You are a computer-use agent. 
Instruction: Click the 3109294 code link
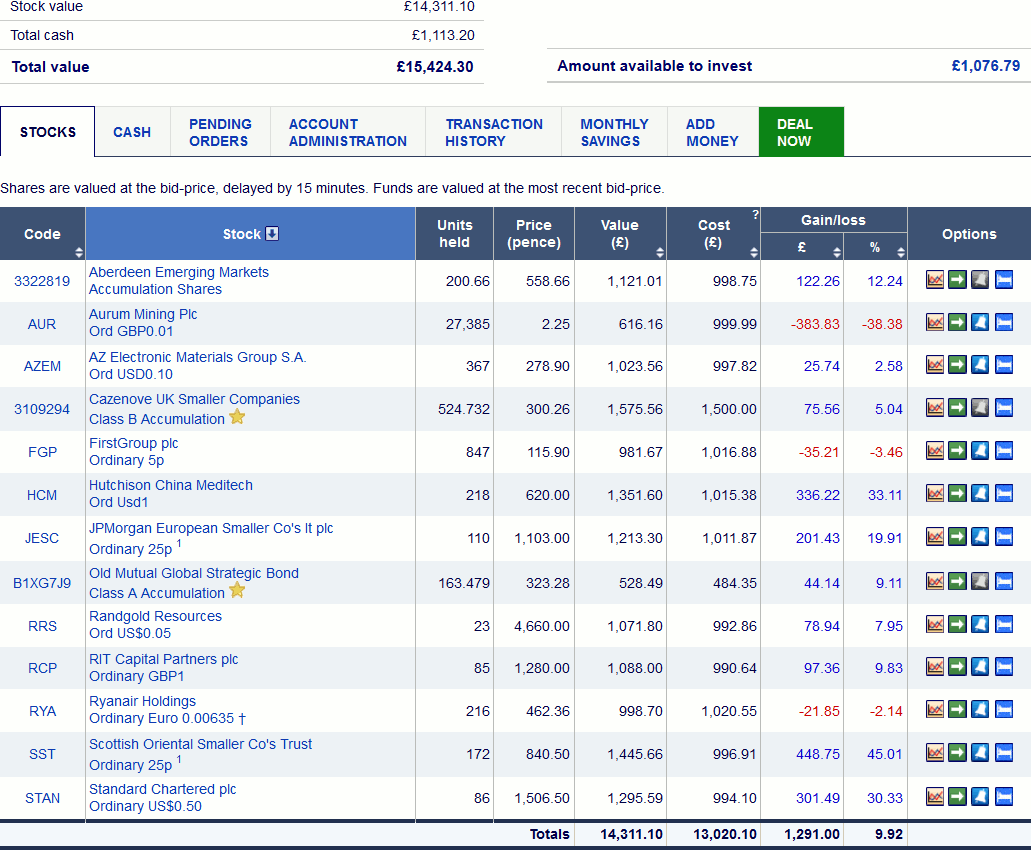coord(42,409)
